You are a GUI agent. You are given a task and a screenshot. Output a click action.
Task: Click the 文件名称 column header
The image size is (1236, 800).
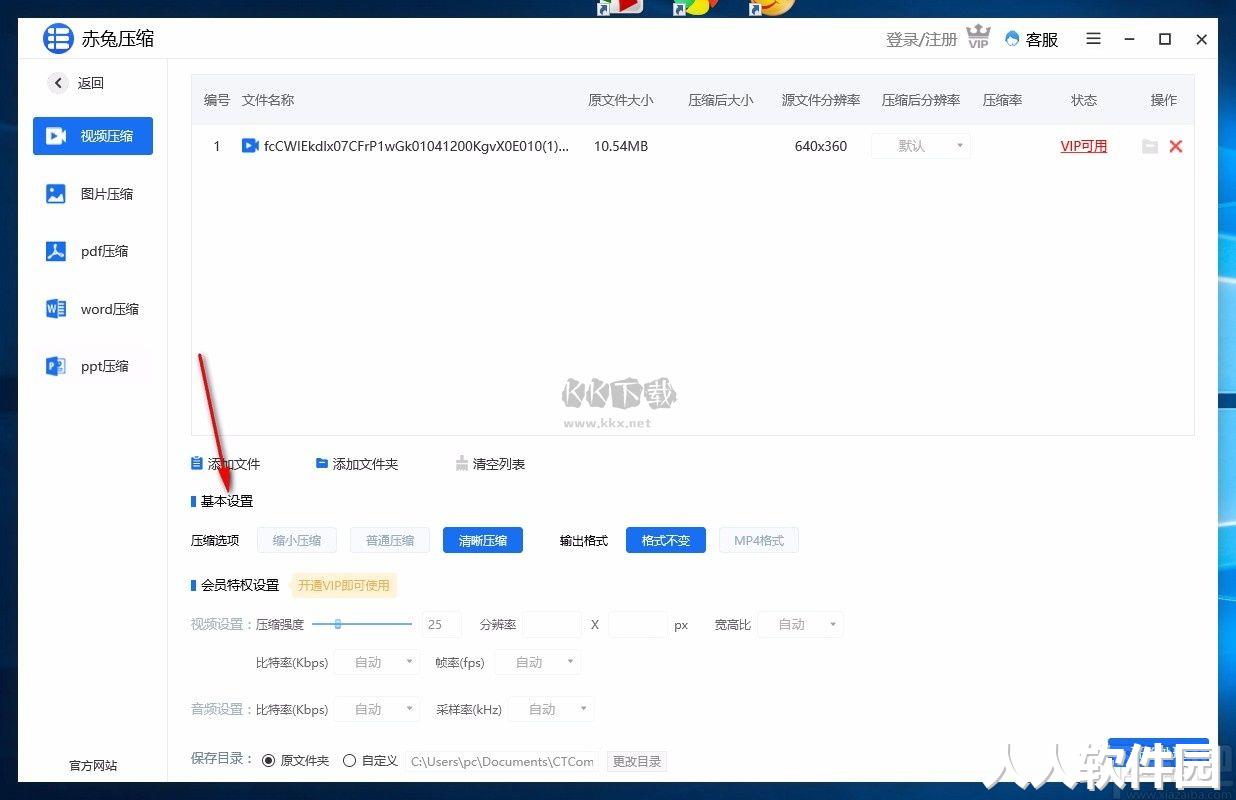pyautogui.click(x=268, y=100)
